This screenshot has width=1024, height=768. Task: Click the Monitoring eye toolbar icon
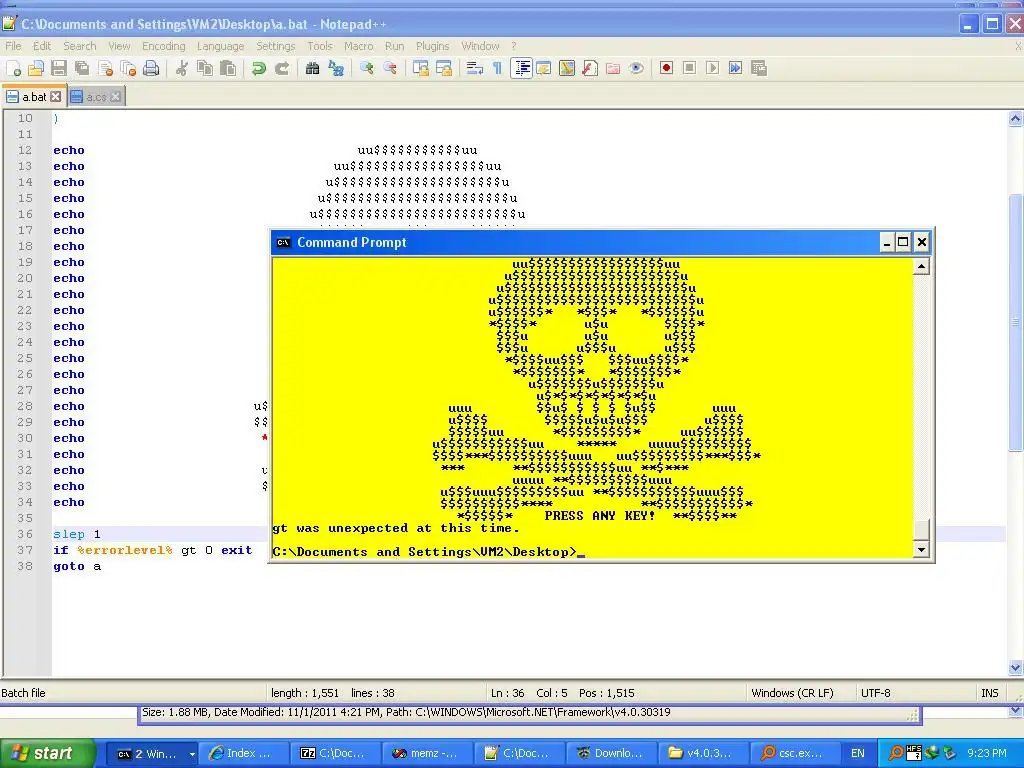click(636, 68)
